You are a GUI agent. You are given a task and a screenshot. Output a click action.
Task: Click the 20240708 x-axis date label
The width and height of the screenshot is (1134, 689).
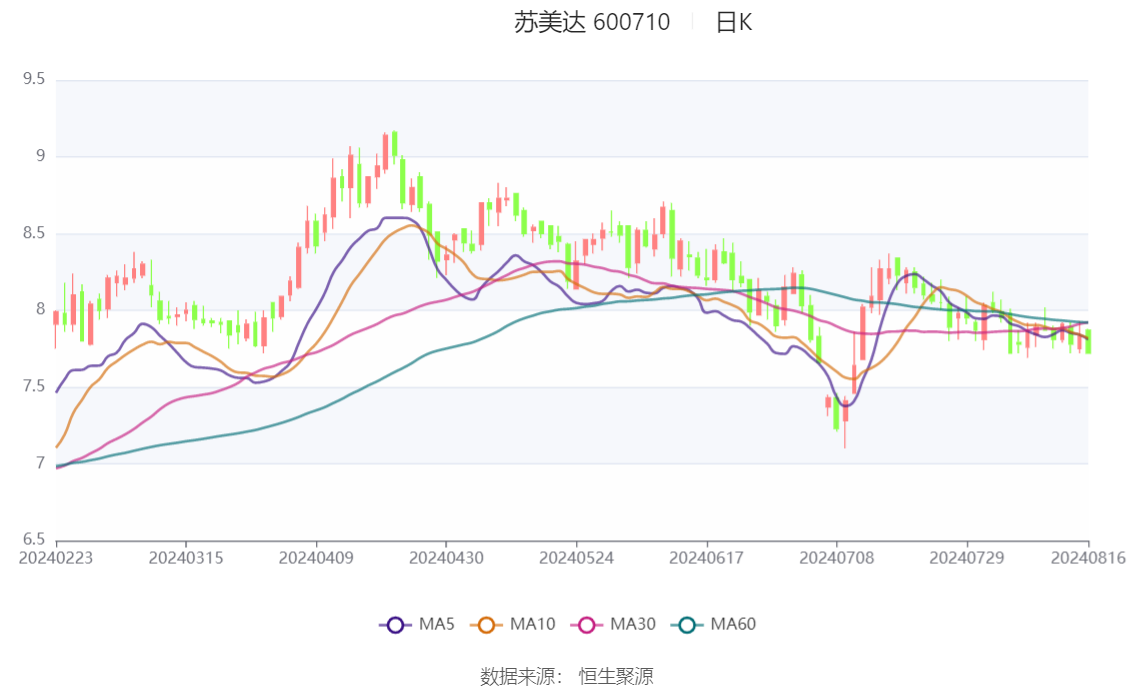(x=837, y=558)
